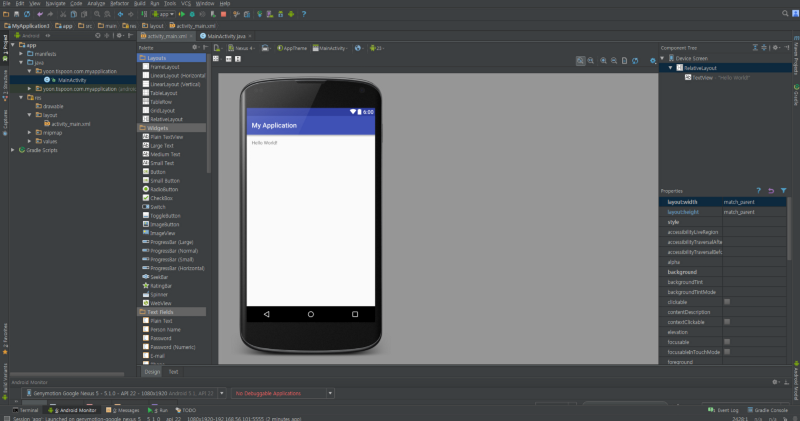Image resolution: width=800 pixels, height=421 pixels.
Task: Switch to the MainActivity.java editor tab
Action: pos(226,36)
